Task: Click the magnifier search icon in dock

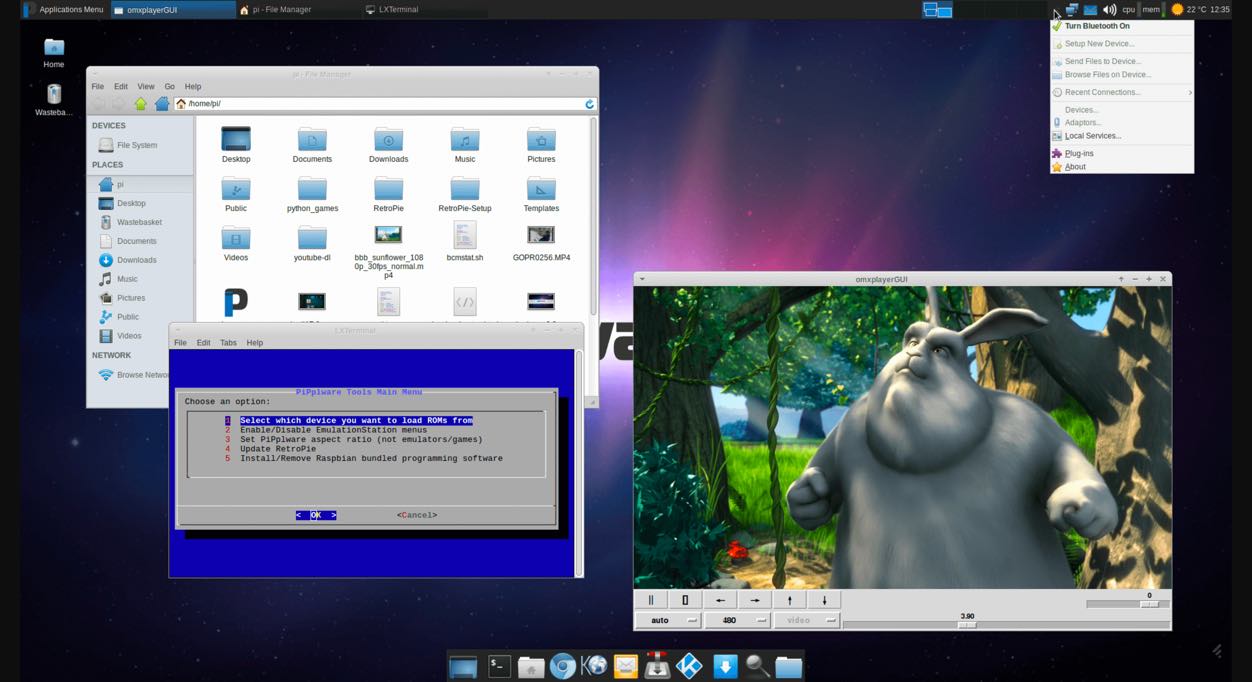Action: (x=757, y=666)
